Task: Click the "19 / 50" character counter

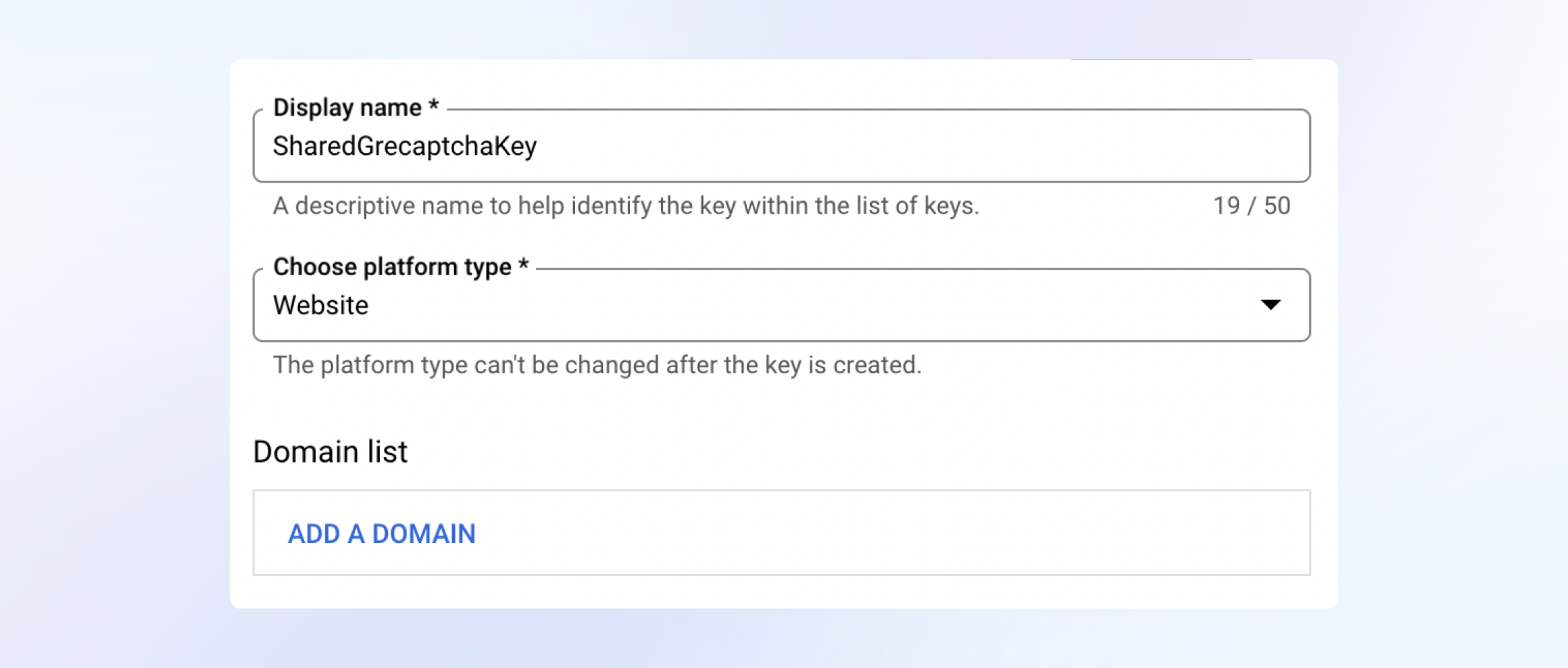Action: click(x=1251, y=206)
